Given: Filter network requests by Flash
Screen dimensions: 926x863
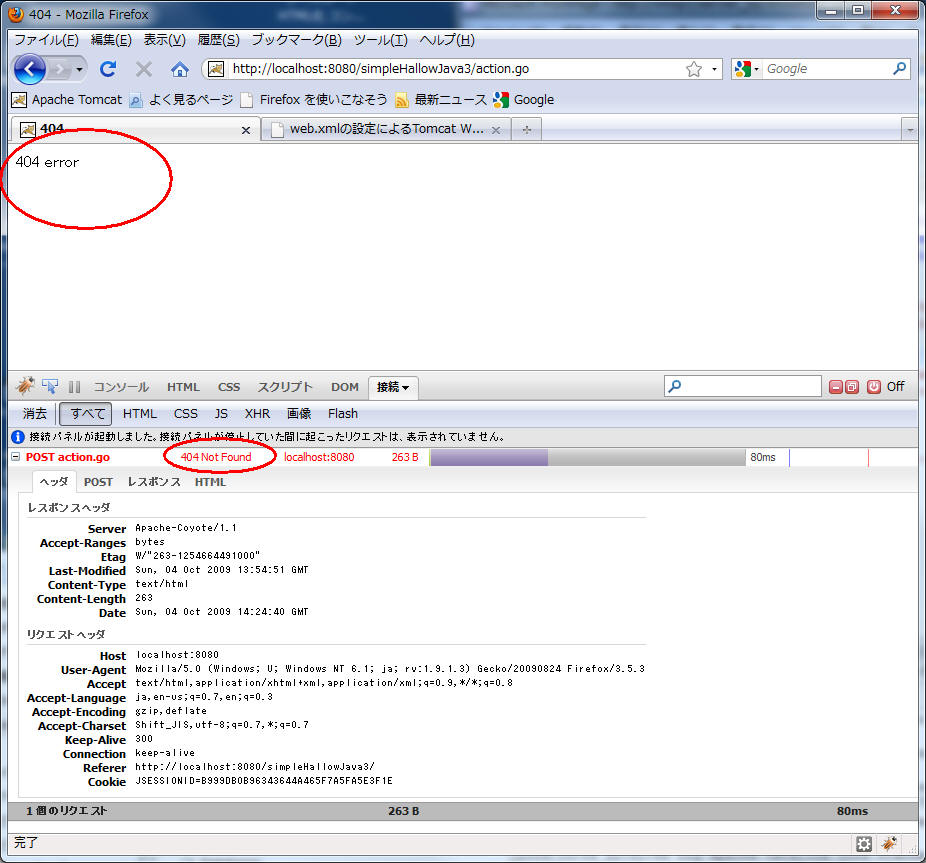Looking at the screenshot, I should 342,413.
